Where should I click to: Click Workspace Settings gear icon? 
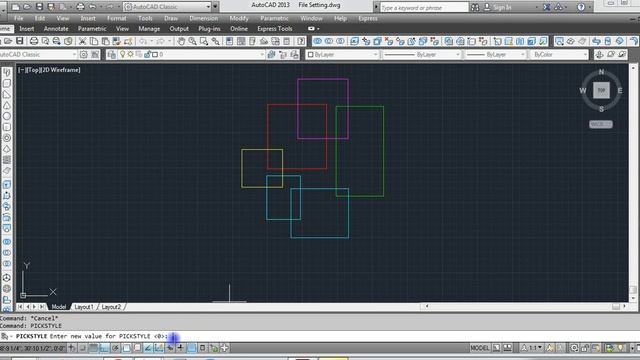(x=84, y=54)
